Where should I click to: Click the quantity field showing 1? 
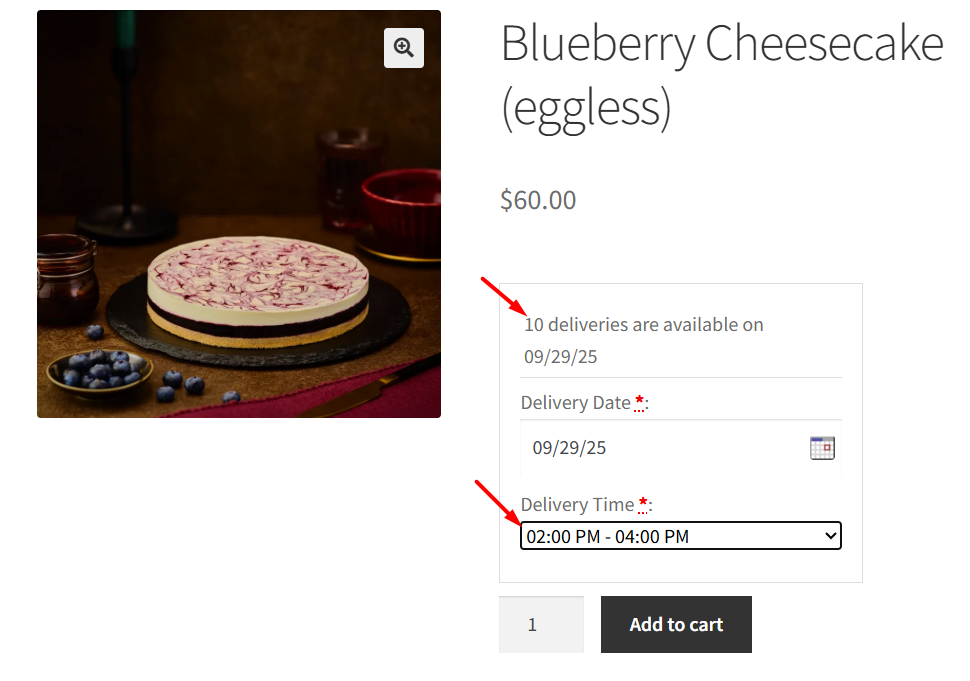pos(541,625)
